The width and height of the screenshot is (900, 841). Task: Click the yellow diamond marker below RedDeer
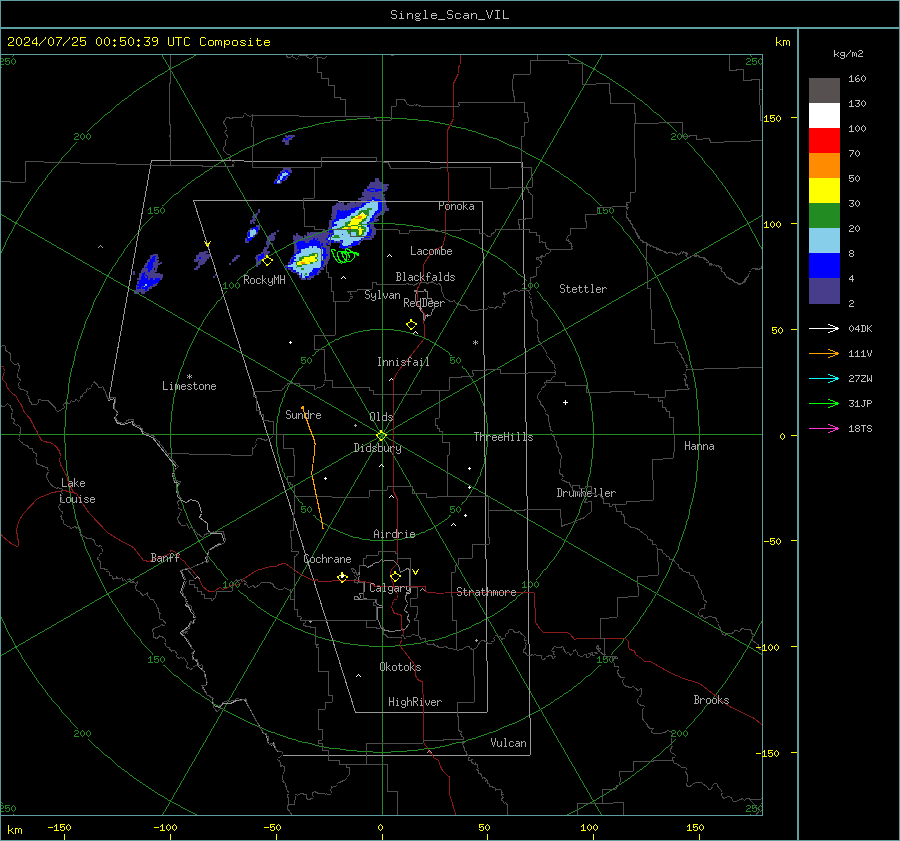point(411,325)
